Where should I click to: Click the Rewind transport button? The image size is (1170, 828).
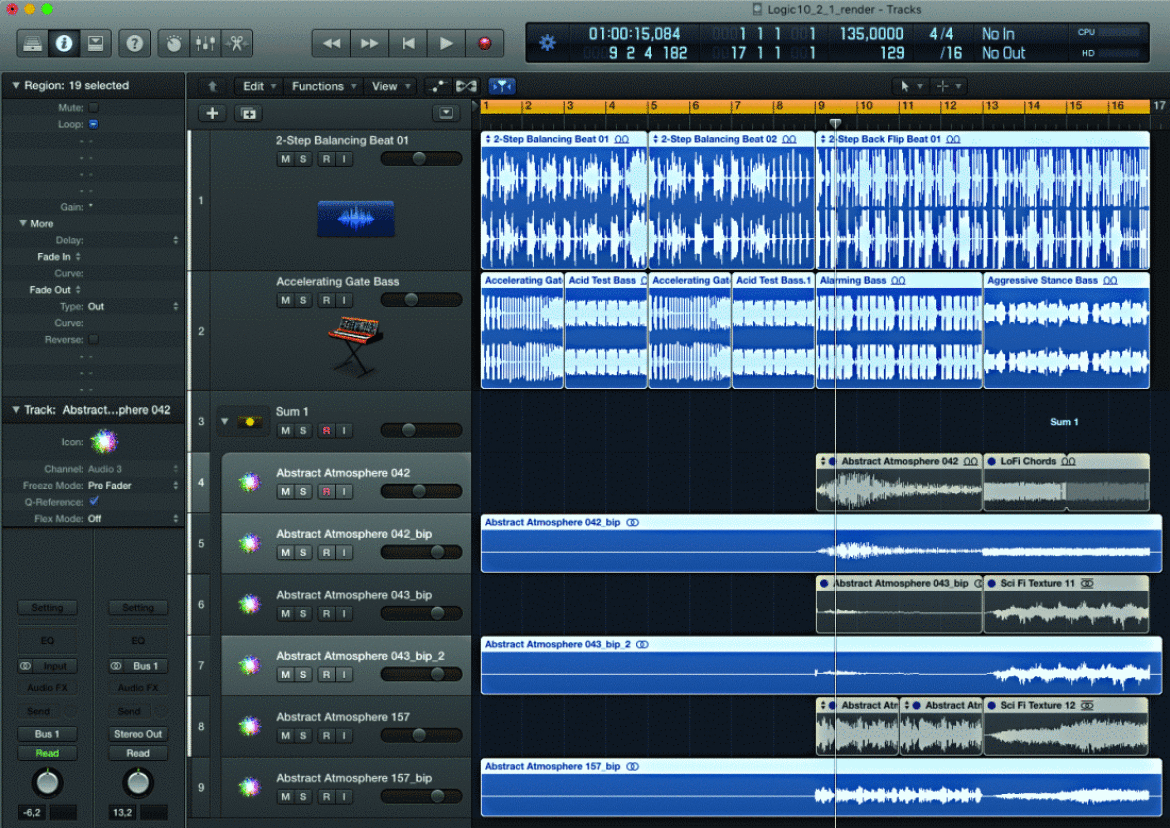pyautogui.click(x=331, y=43)
